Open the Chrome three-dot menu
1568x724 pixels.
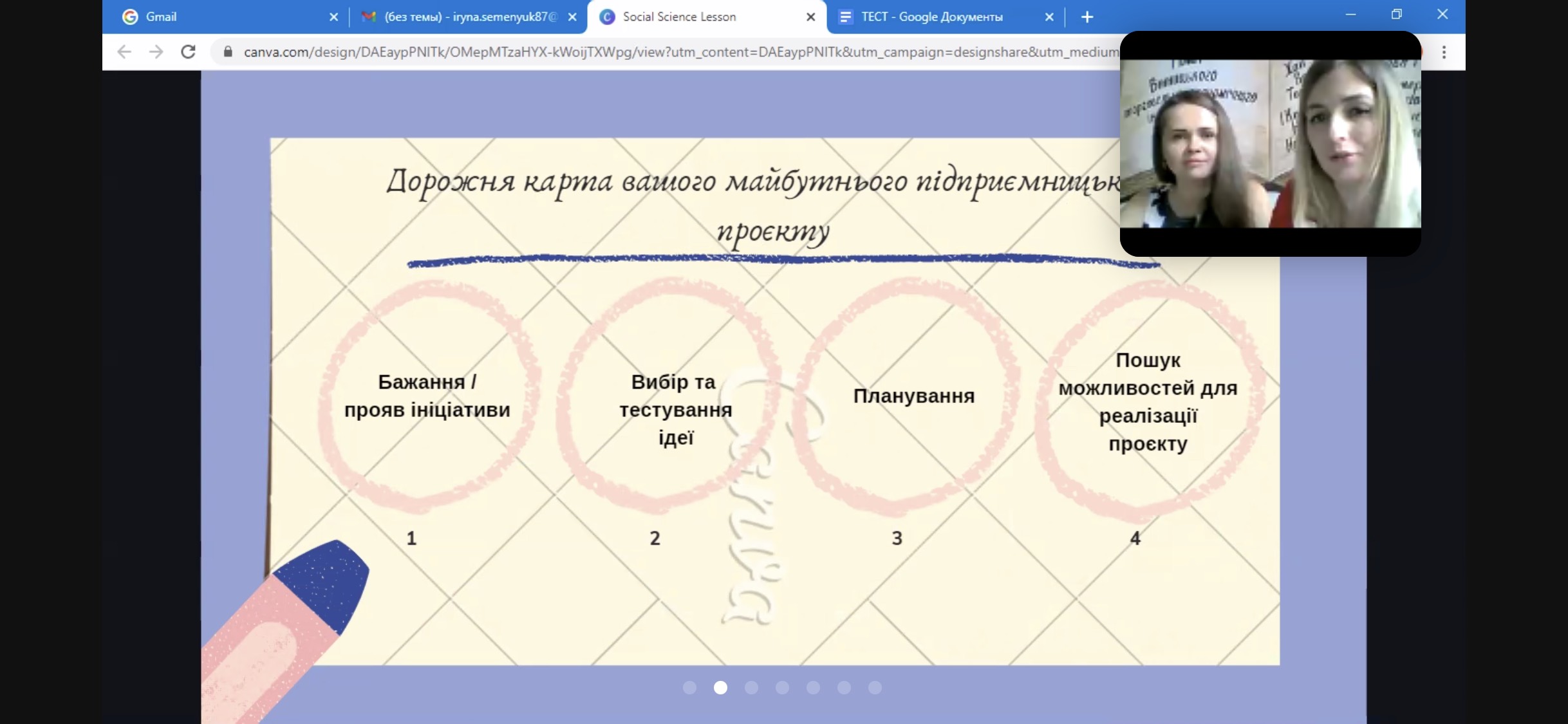tap(1444, 52)
